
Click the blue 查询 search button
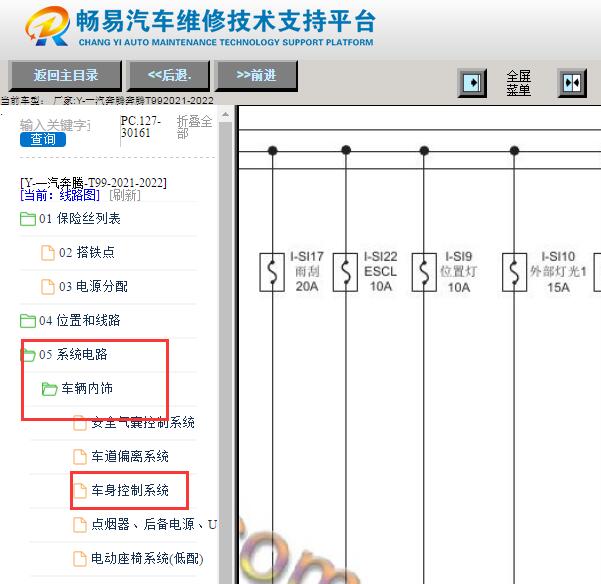click(43, 139)
